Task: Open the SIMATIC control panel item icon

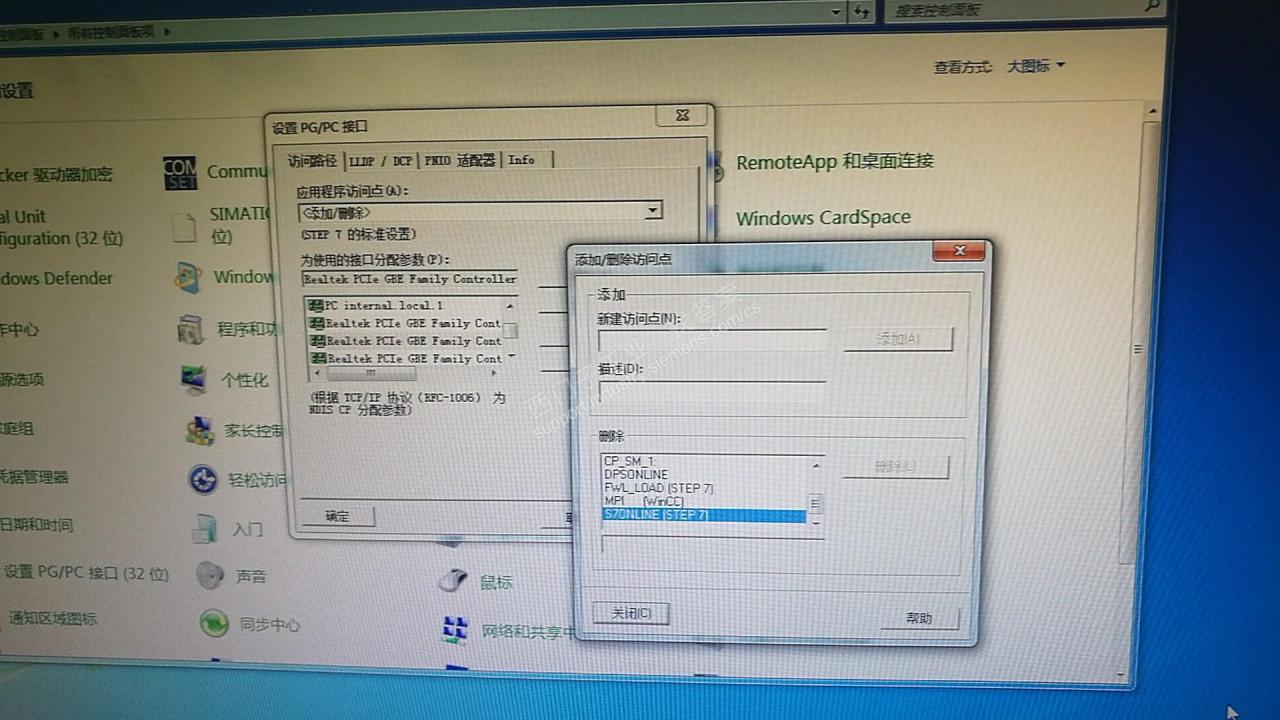Action: click(x=183, y=227)
